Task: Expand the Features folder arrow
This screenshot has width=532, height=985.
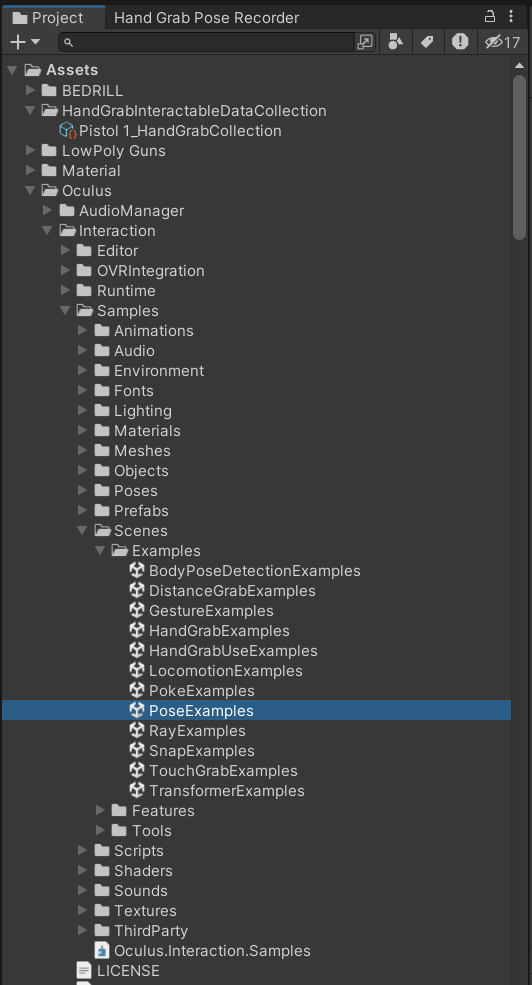Action: (100, 810)
